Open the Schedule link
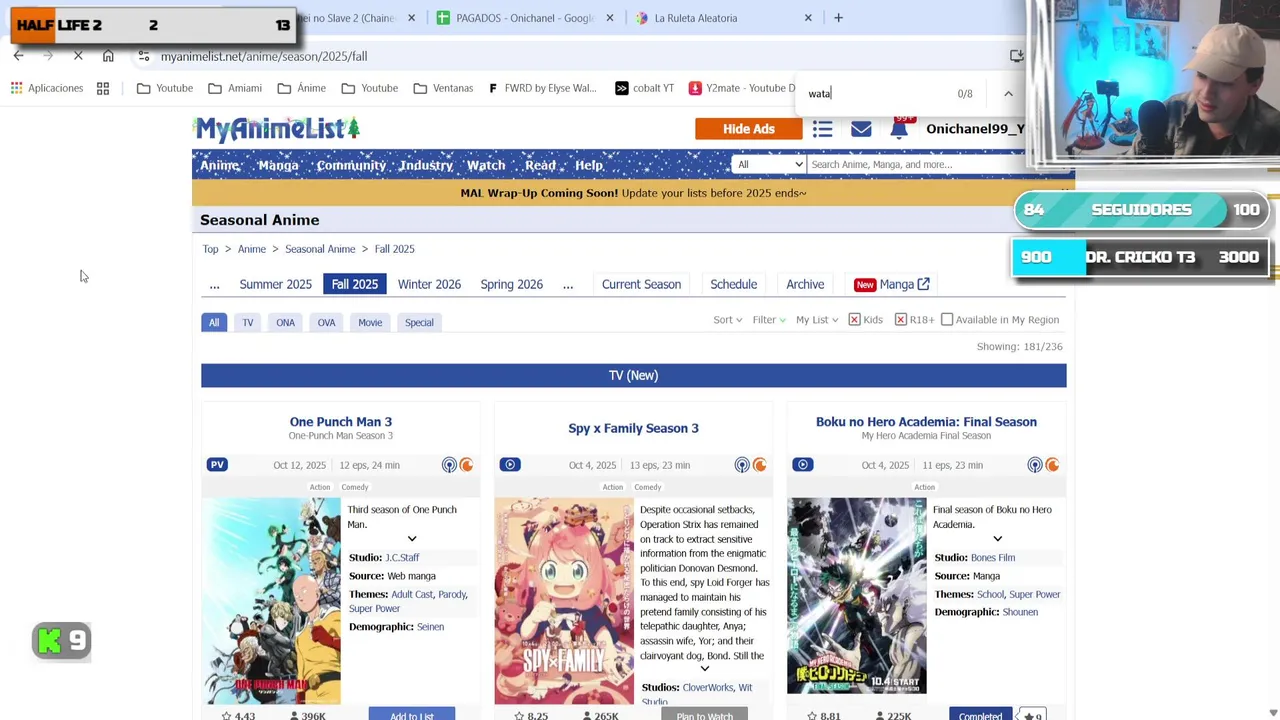This screenshot has width=1280, height=720. 733,285
